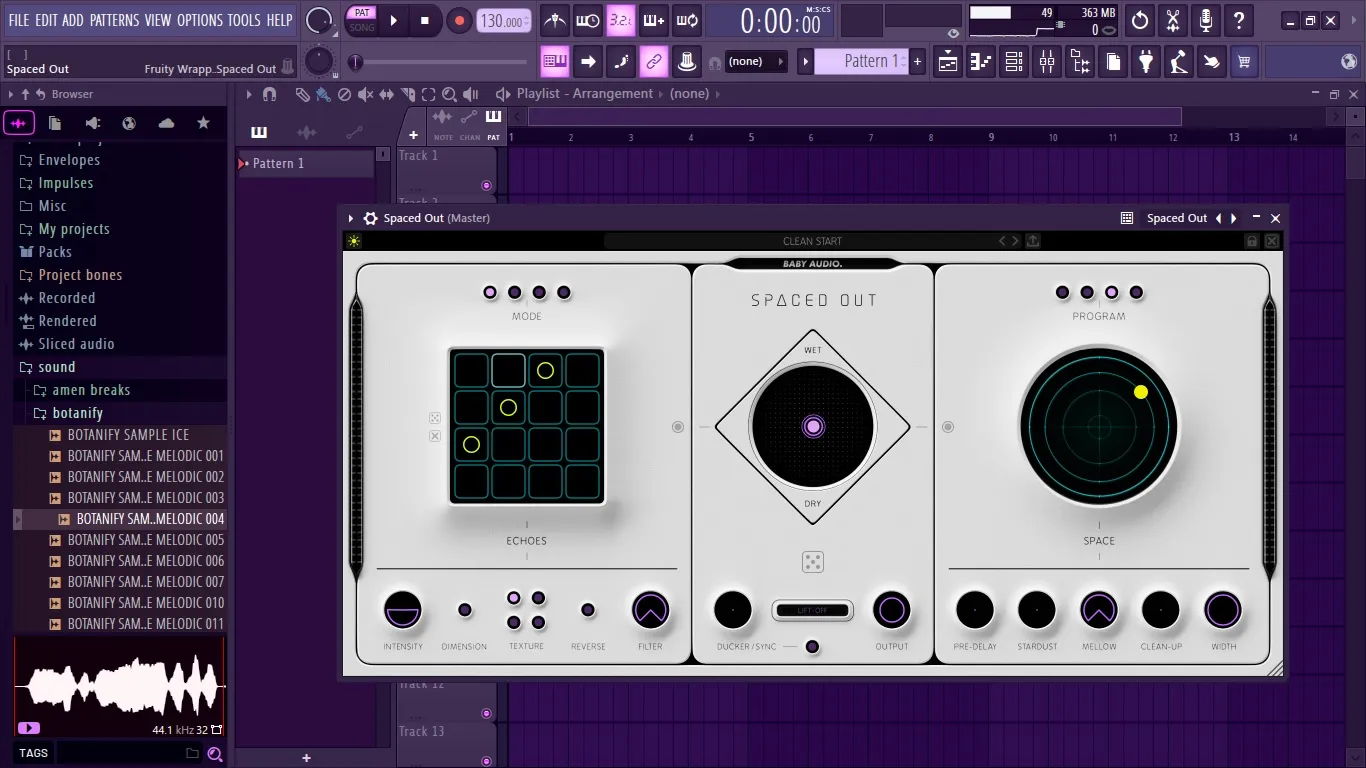Open the PATTERNS menu
1366x768 pixels.
114,20
